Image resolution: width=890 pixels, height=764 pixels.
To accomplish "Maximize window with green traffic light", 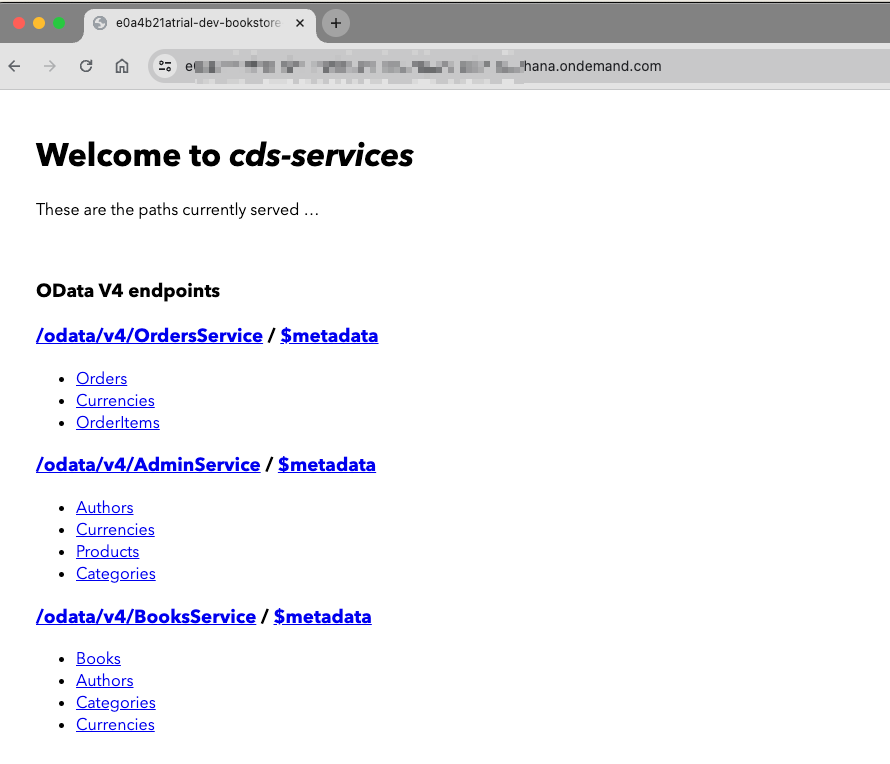I will (x=59, y=23).
